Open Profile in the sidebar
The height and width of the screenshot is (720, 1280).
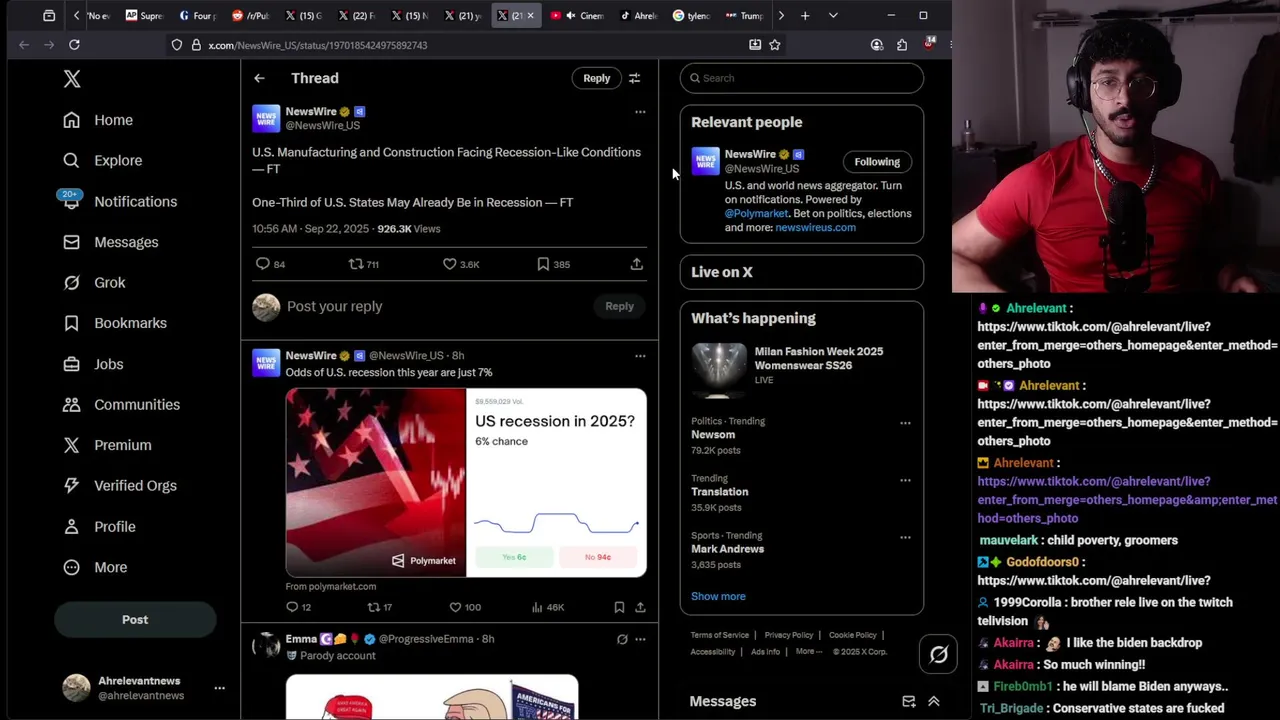99,527
